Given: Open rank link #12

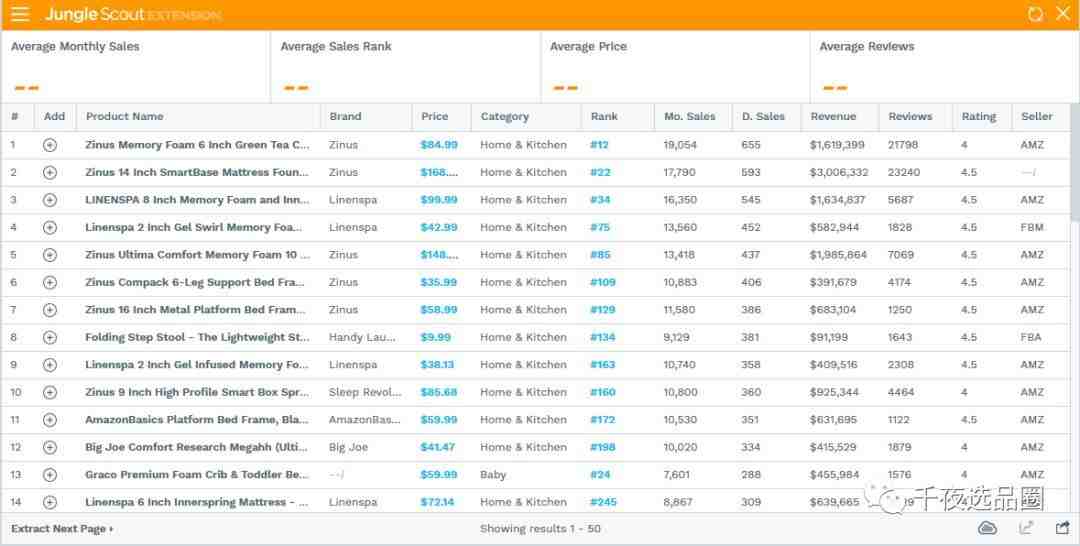Looking at the screenshot, I should (599, 145).
